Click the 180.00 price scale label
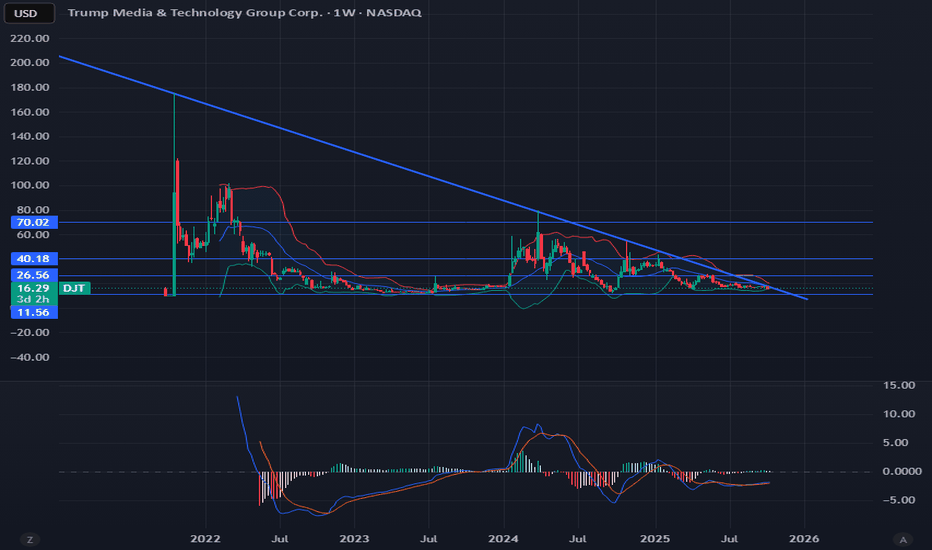 click(30, 87)
